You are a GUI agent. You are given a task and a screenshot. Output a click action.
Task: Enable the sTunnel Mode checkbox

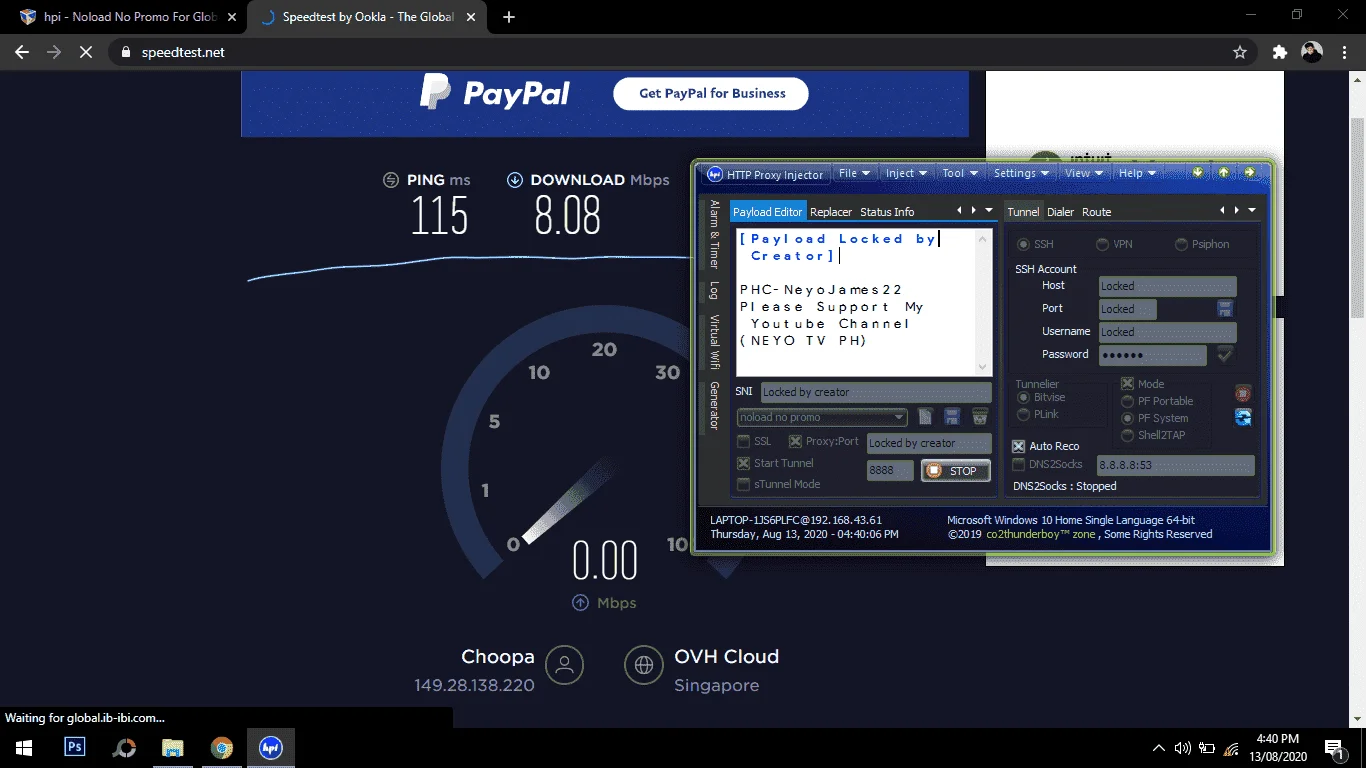click(743, 484)
